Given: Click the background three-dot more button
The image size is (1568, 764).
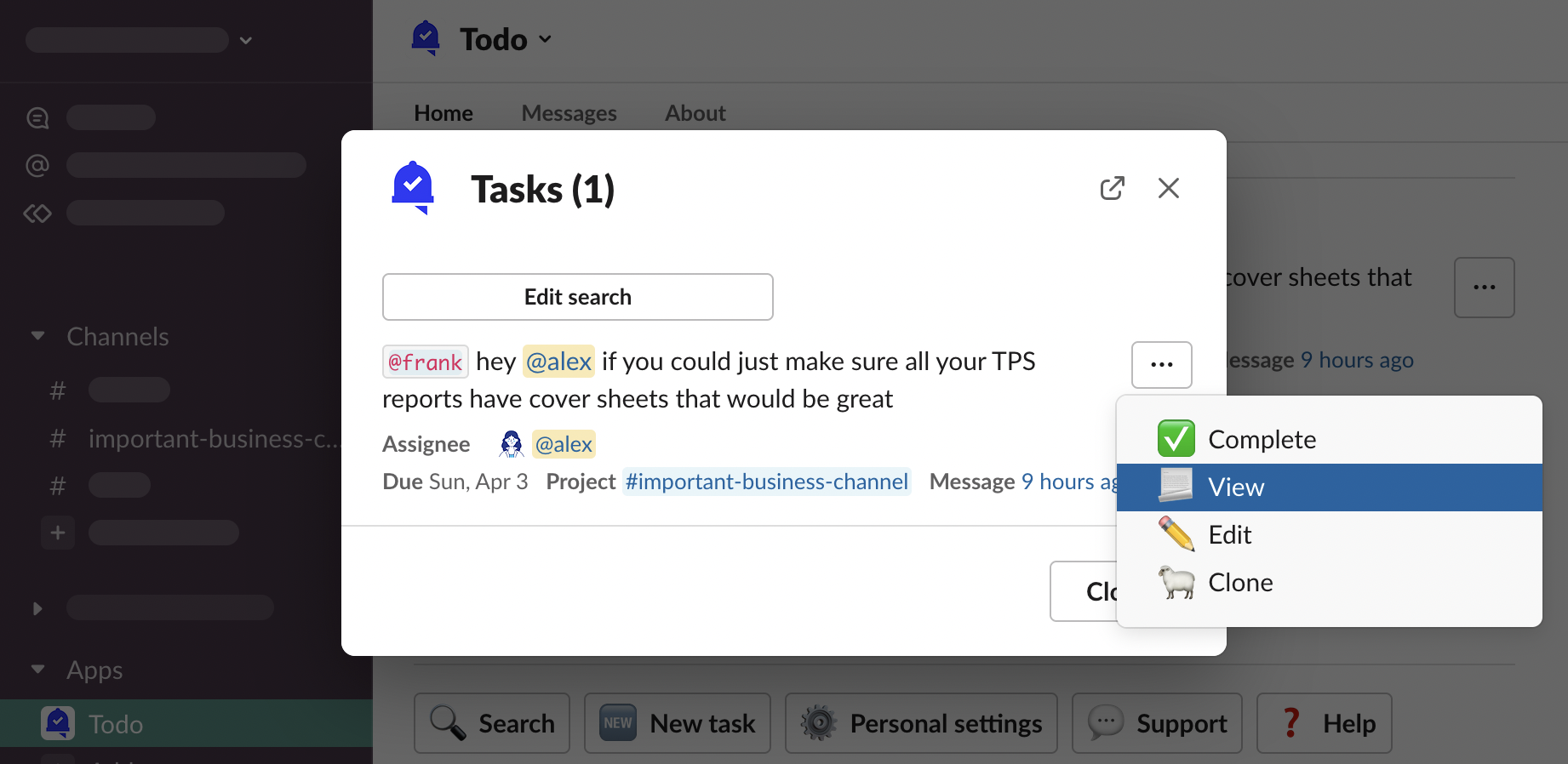Looking at the screenshot, I should tap(1484, 288).
